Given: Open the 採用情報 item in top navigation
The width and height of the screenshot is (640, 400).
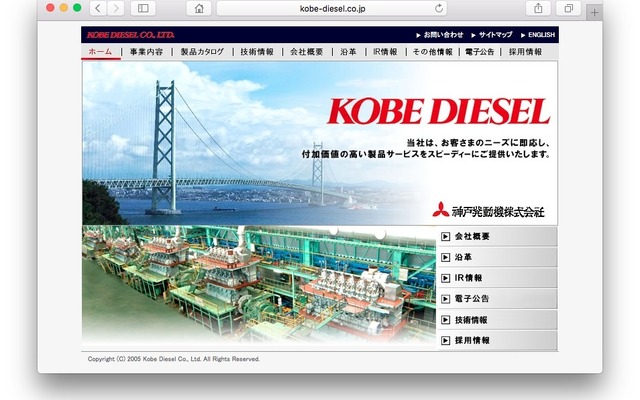Looking at the screenshot, I should pyautogui.click(x=525, y=52).
